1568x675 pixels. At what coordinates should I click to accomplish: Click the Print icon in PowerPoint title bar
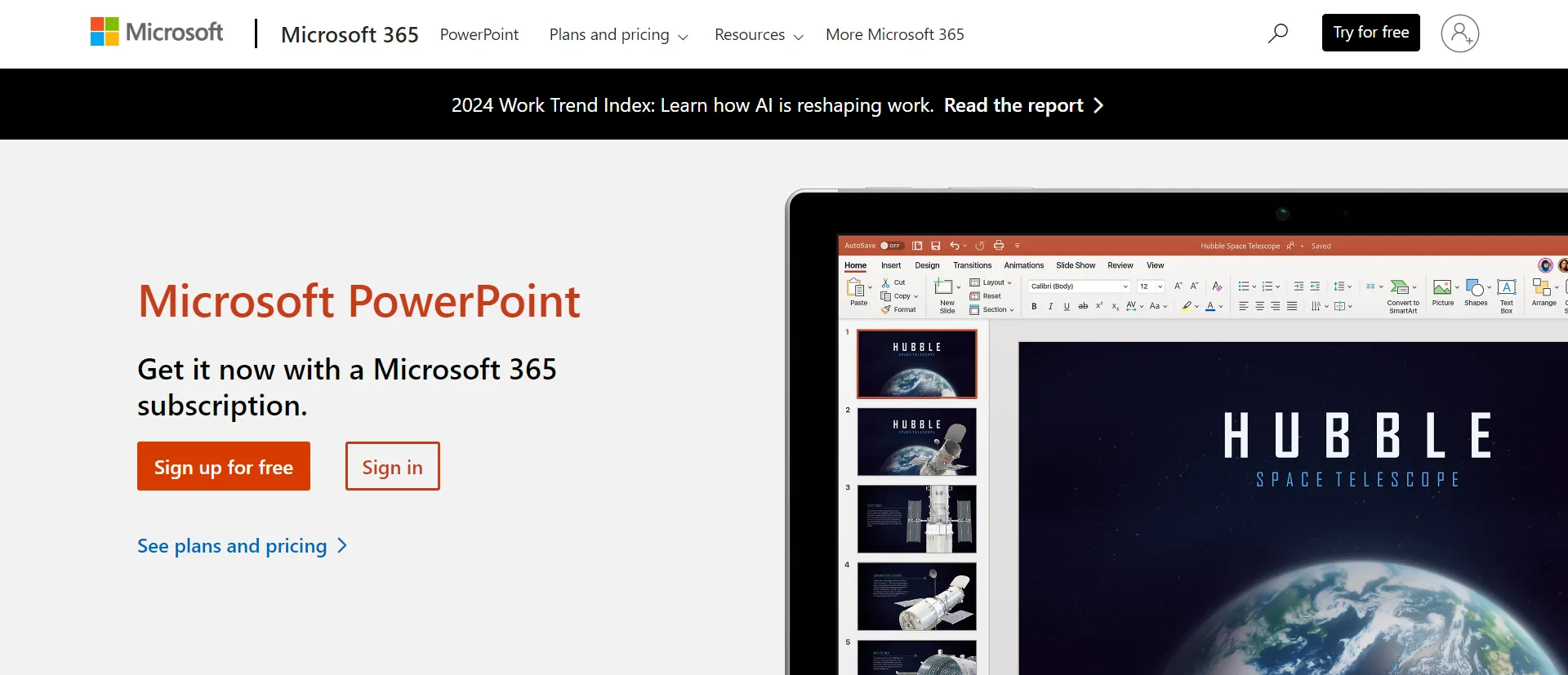coord(999,246)
